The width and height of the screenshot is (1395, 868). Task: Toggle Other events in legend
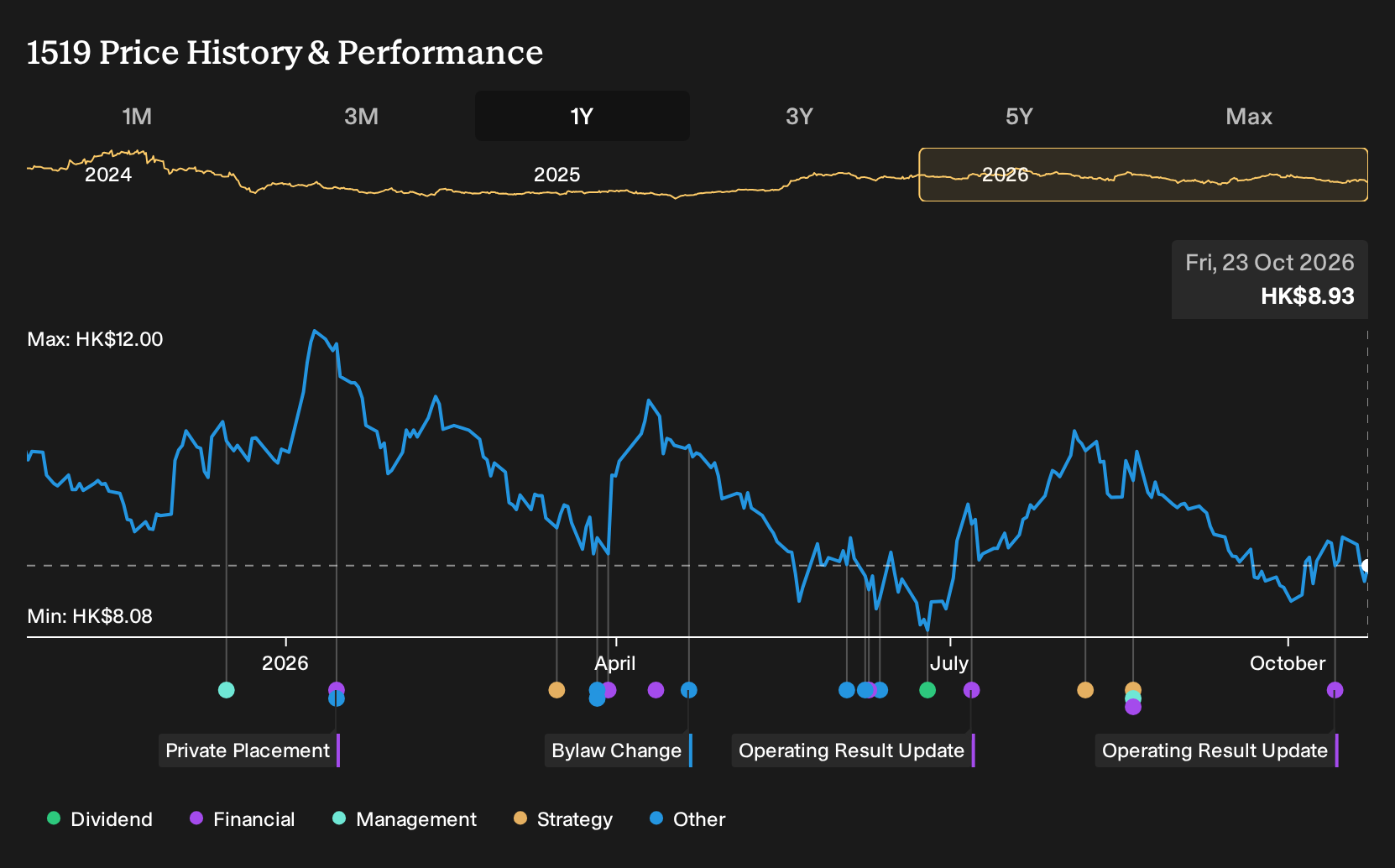pos(687,819)
